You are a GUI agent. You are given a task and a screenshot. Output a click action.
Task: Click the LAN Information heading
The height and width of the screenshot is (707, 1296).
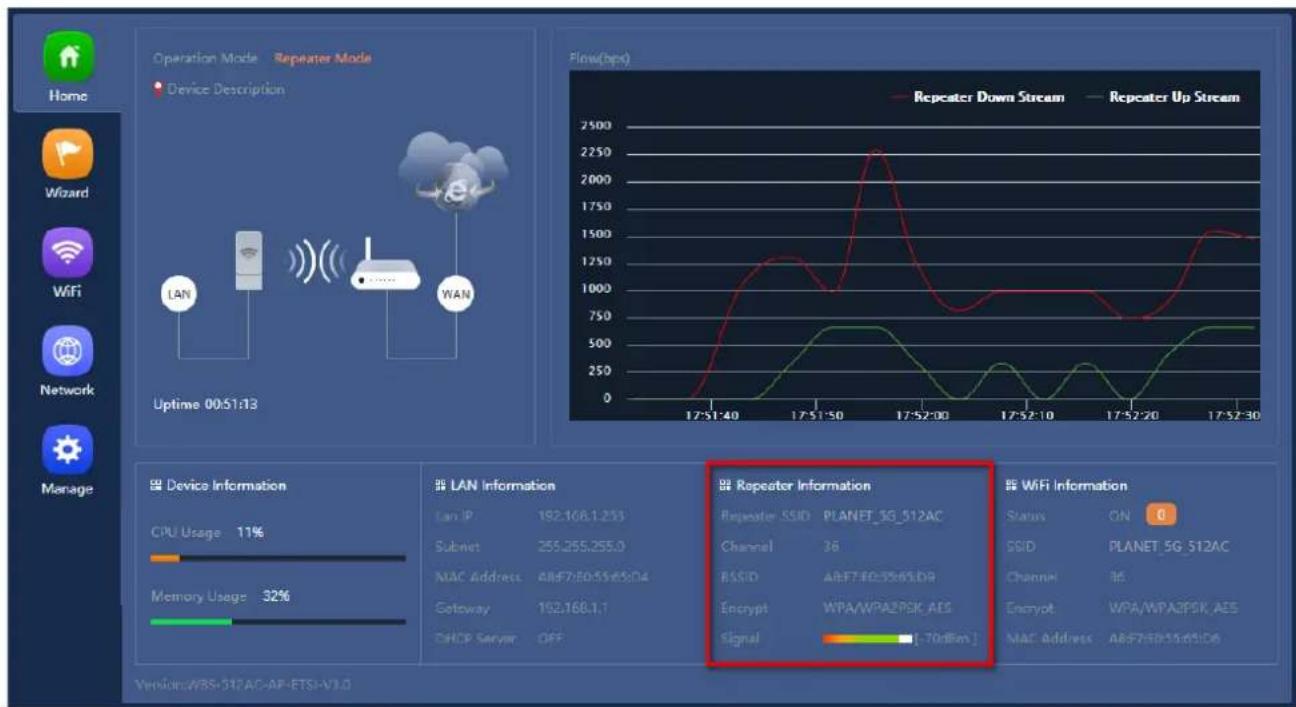(x=501, y=486)
